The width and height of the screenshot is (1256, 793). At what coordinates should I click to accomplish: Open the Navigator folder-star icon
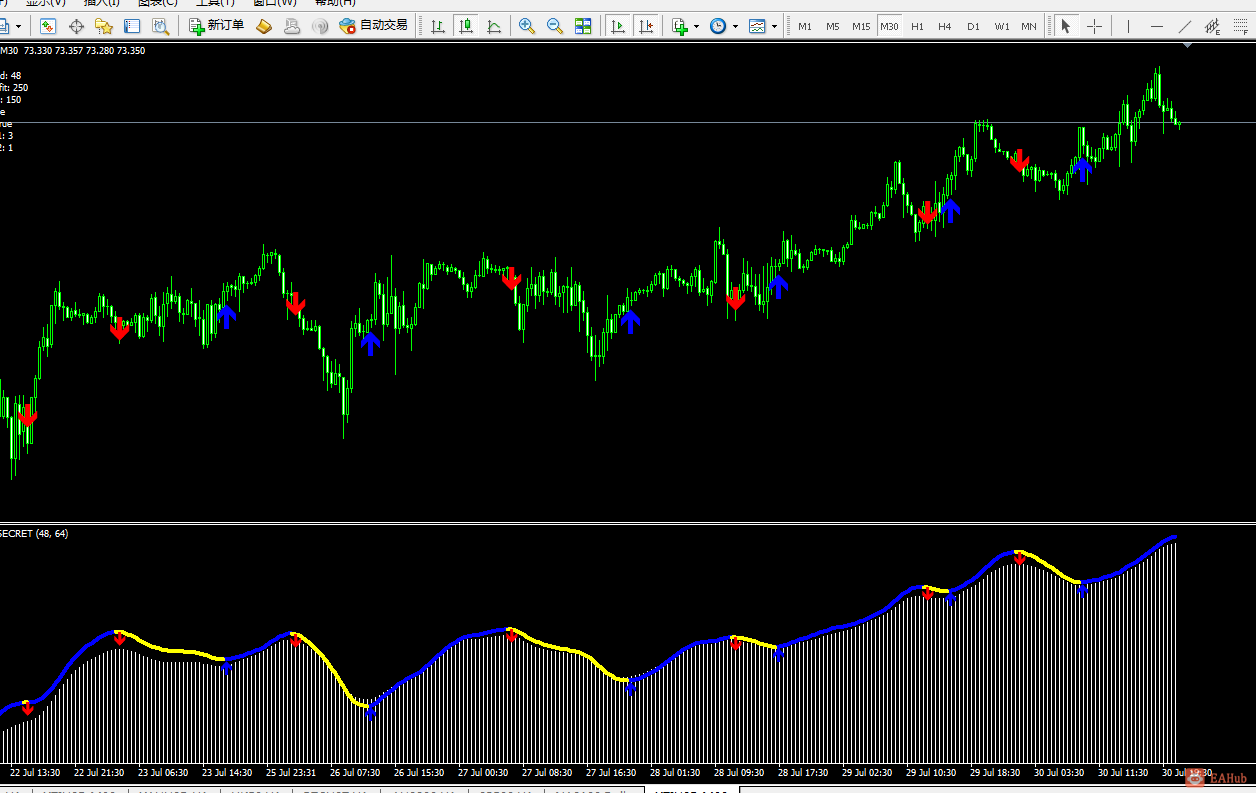104,26
